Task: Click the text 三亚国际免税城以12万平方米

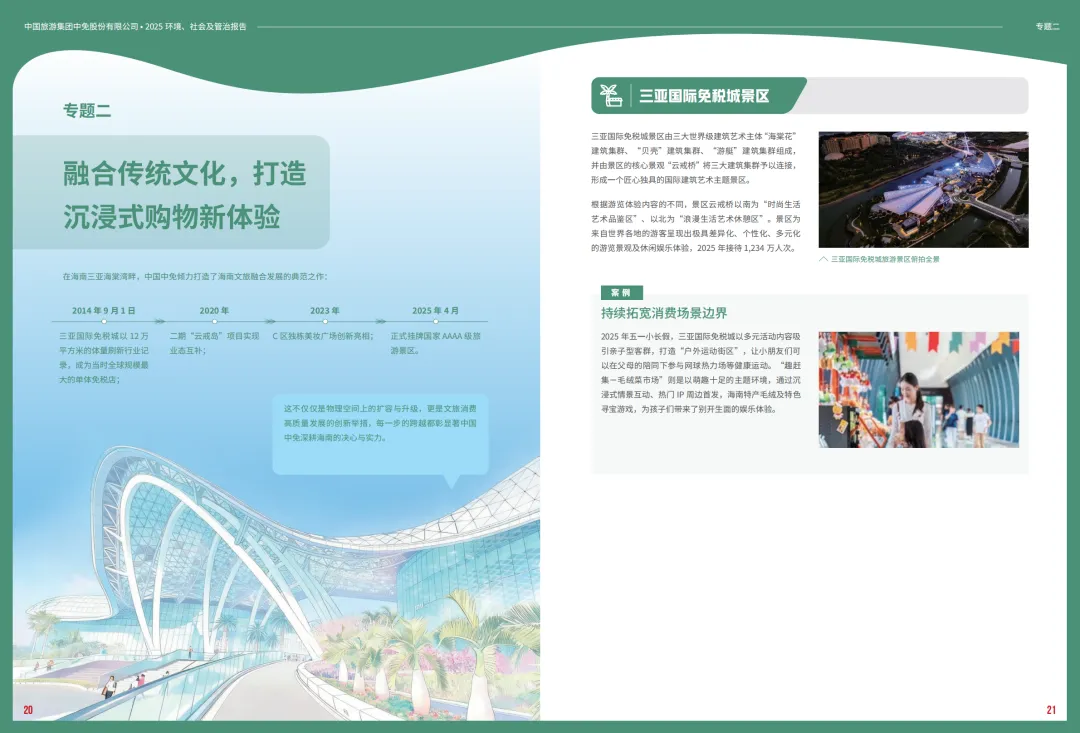Action: [104, 358]
